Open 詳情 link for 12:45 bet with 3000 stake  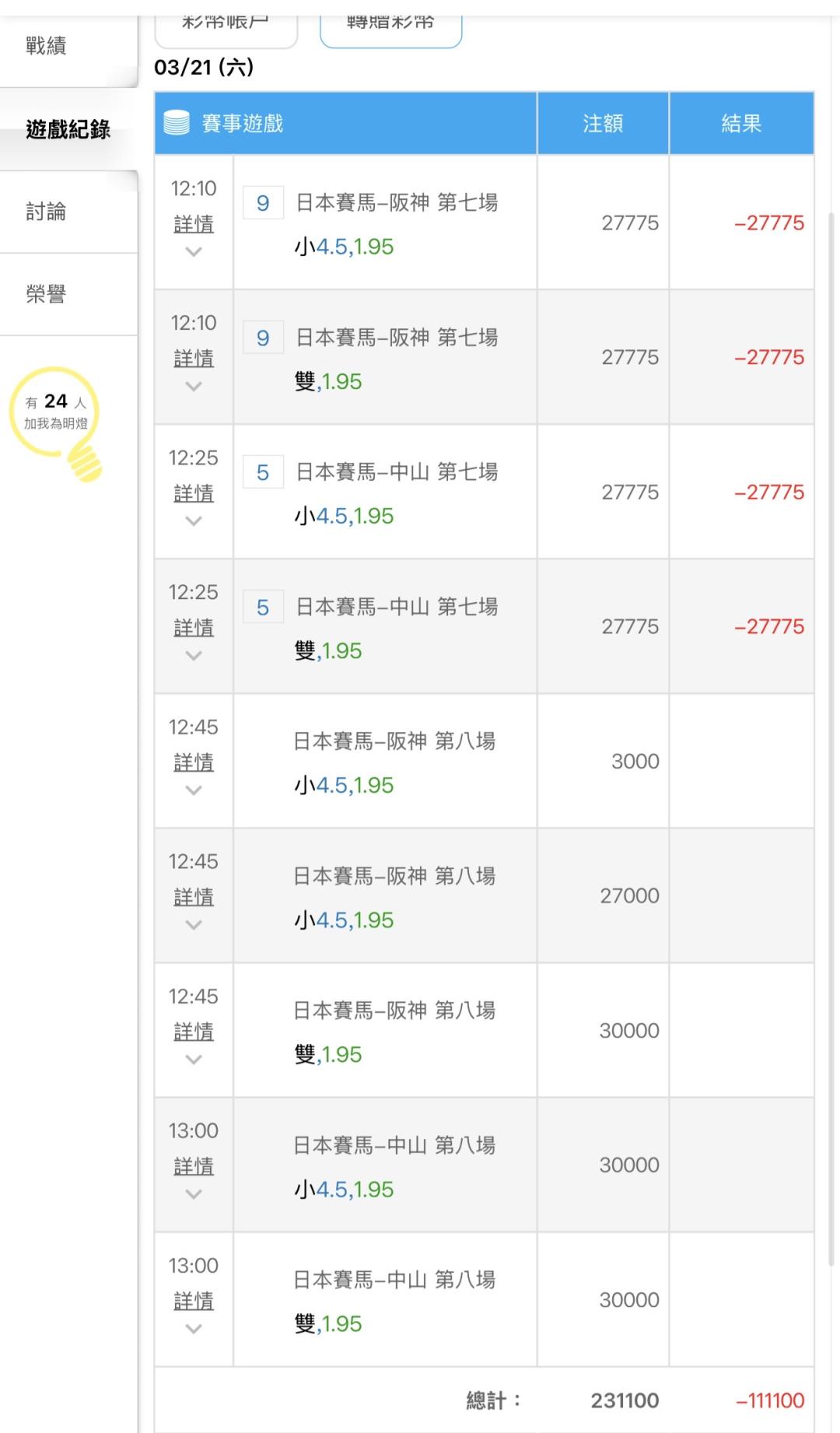(x=194, y=762)
